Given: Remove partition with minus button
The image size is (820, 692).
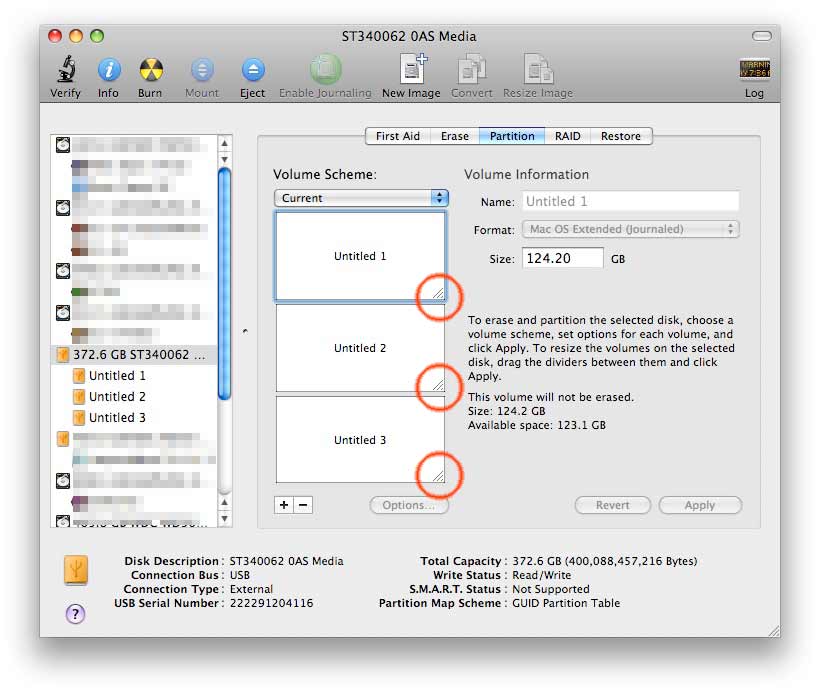Looking at the screenshot, I should click(x=303, y=505).
